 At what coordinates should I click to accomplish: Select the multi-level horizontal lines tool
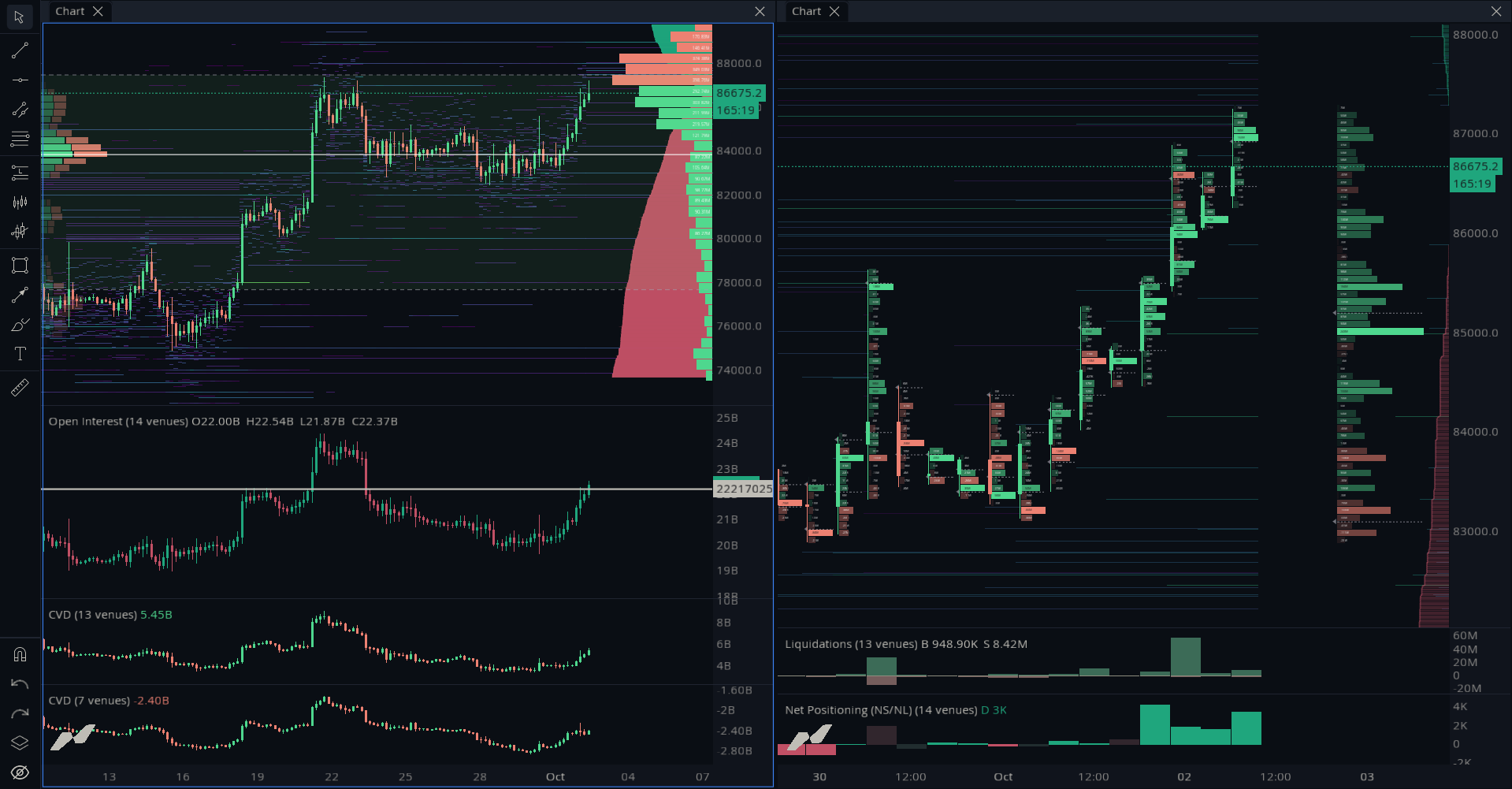[x=20, y=140]
